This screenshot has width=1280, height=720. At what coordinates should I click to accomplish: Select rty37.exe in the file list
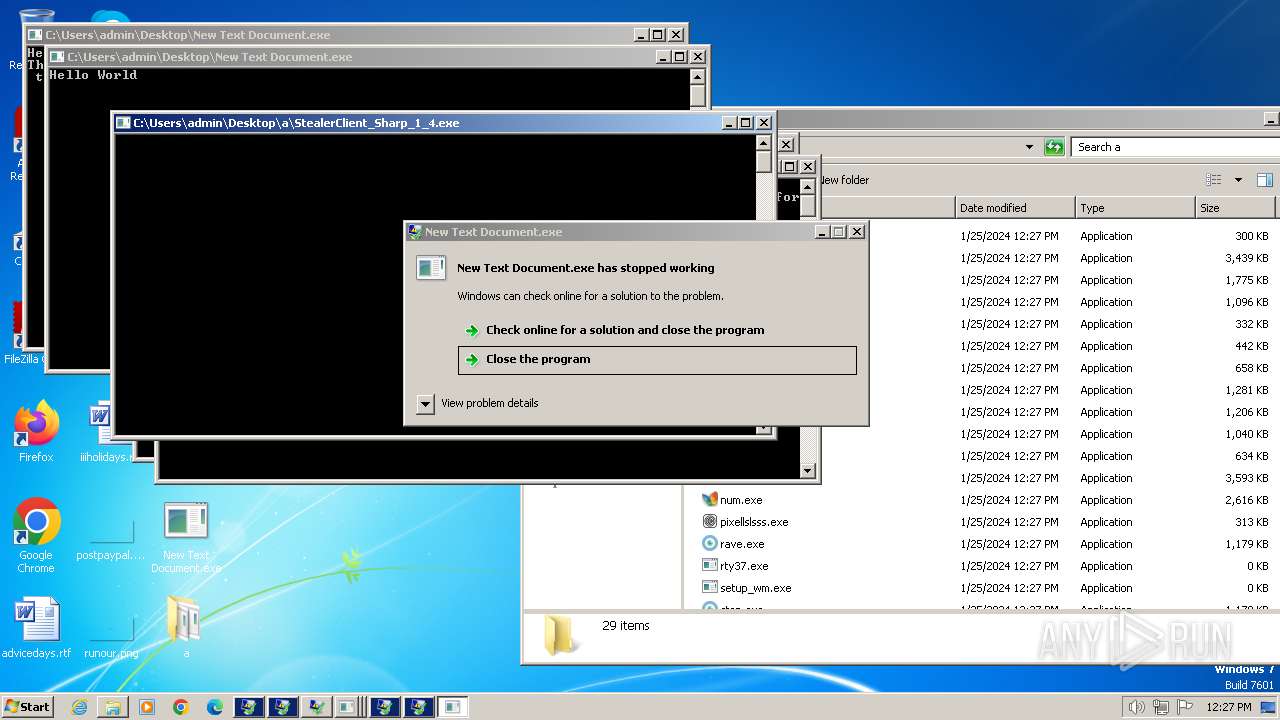pos(744,566)
